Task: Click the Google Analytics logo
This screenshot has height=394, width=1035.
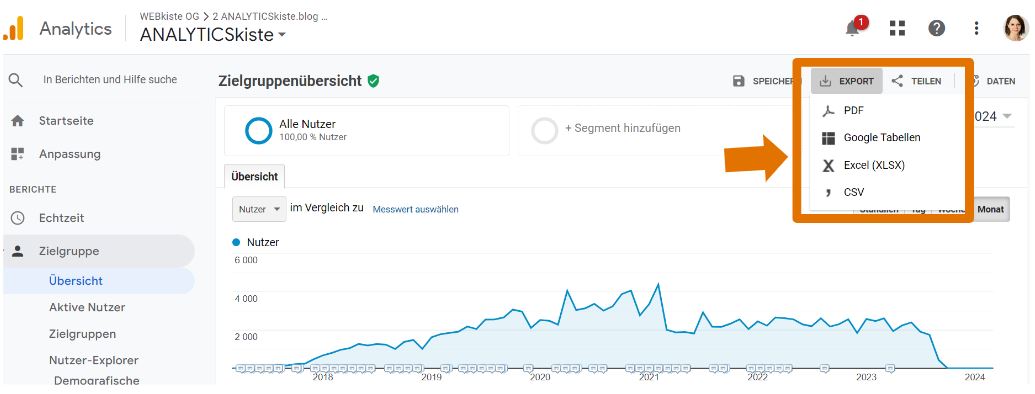Action: coord(13,28)
